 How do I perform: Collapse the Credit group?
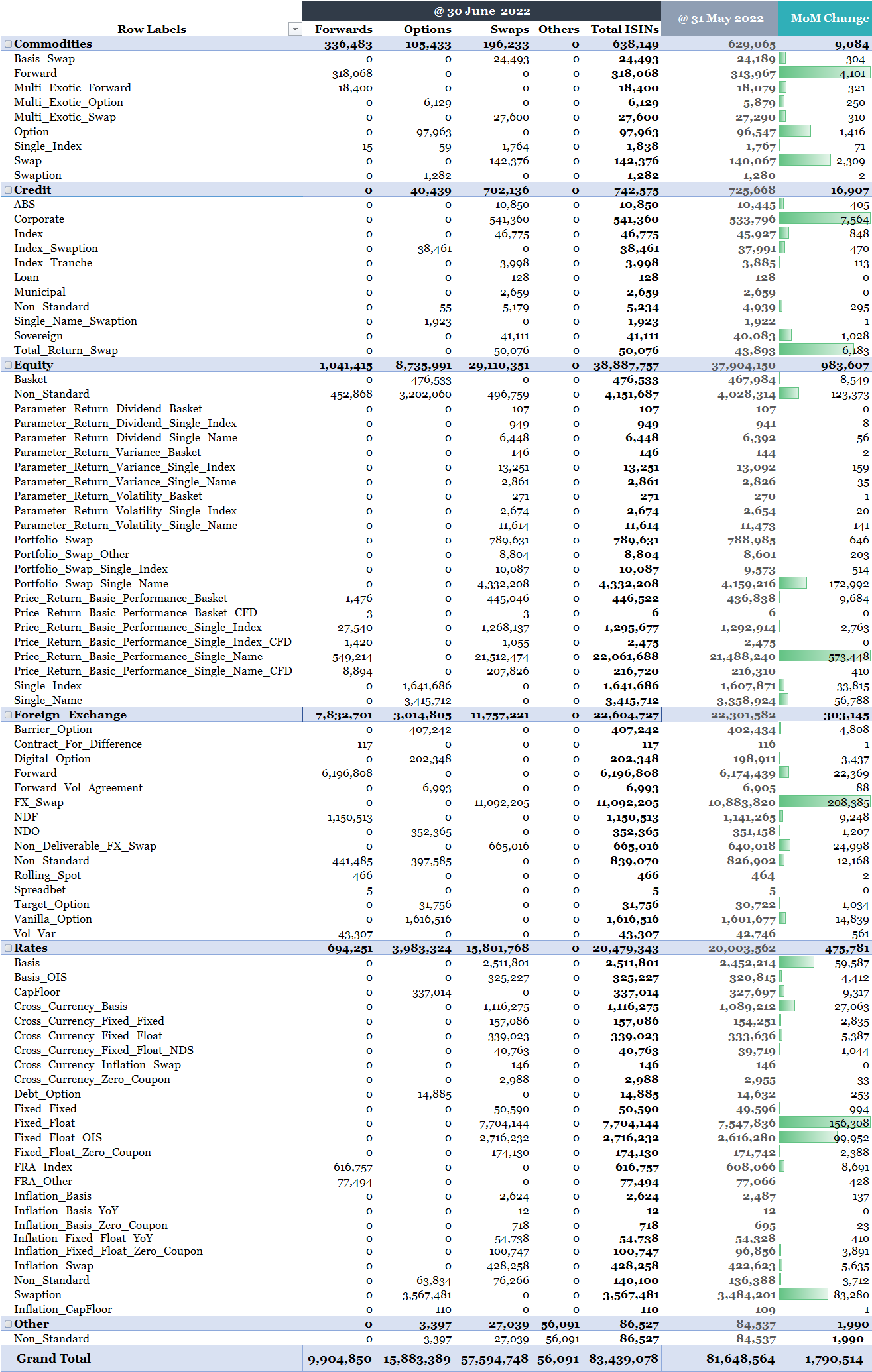point(8,190)
